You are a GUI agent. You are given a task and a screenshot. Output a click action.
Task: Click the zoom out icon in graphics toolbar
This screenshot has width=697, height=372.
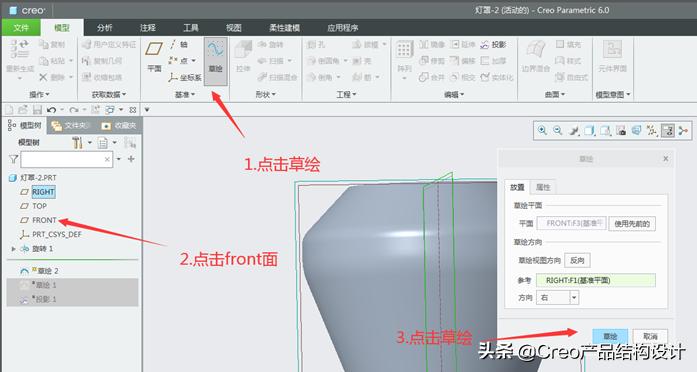coord(558,130)
